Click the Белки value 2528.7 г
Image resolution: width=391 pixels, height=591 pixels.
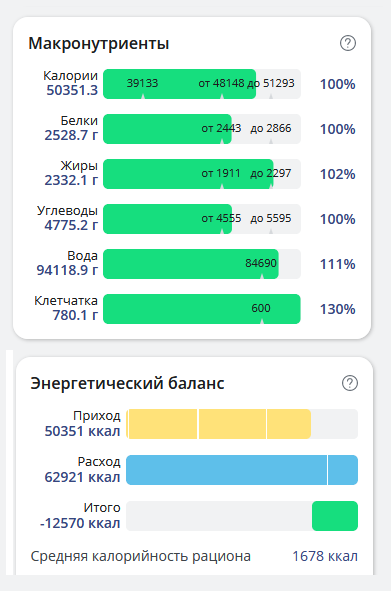click(71, 135)
